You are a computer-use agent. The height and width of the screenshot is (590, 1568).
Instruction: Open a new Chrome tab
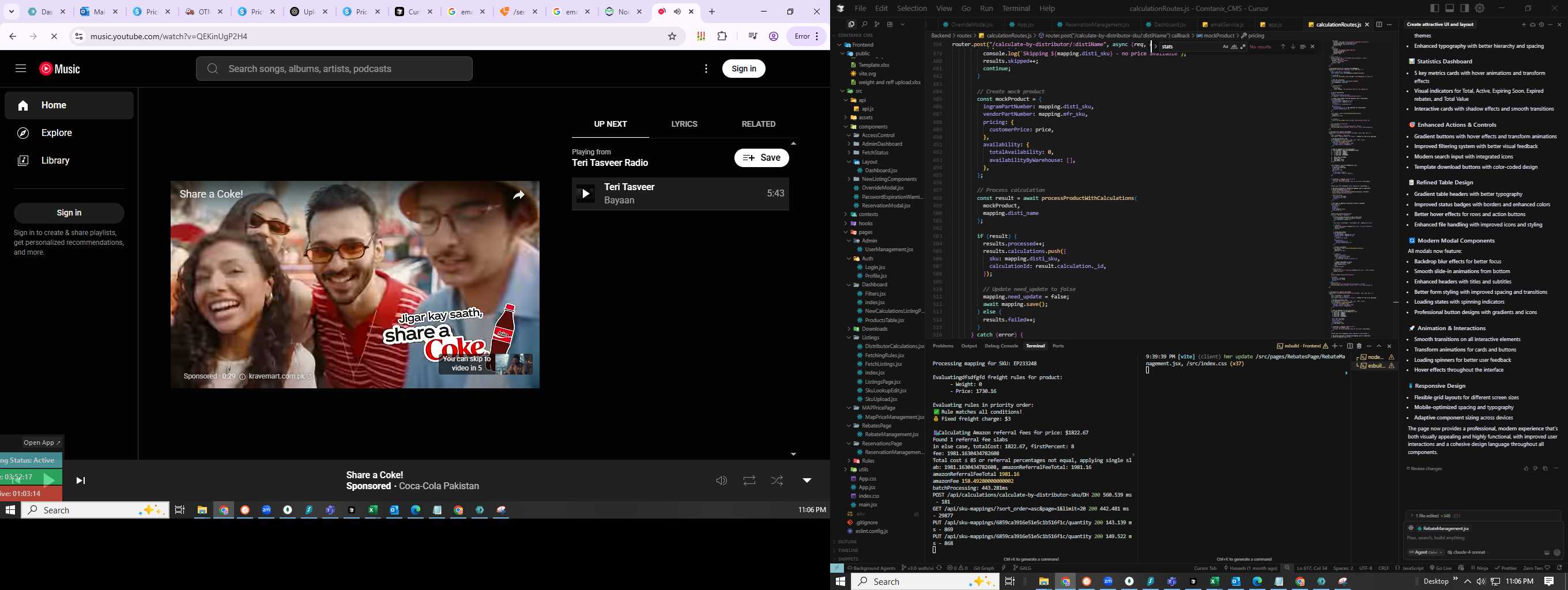point(711,12)
